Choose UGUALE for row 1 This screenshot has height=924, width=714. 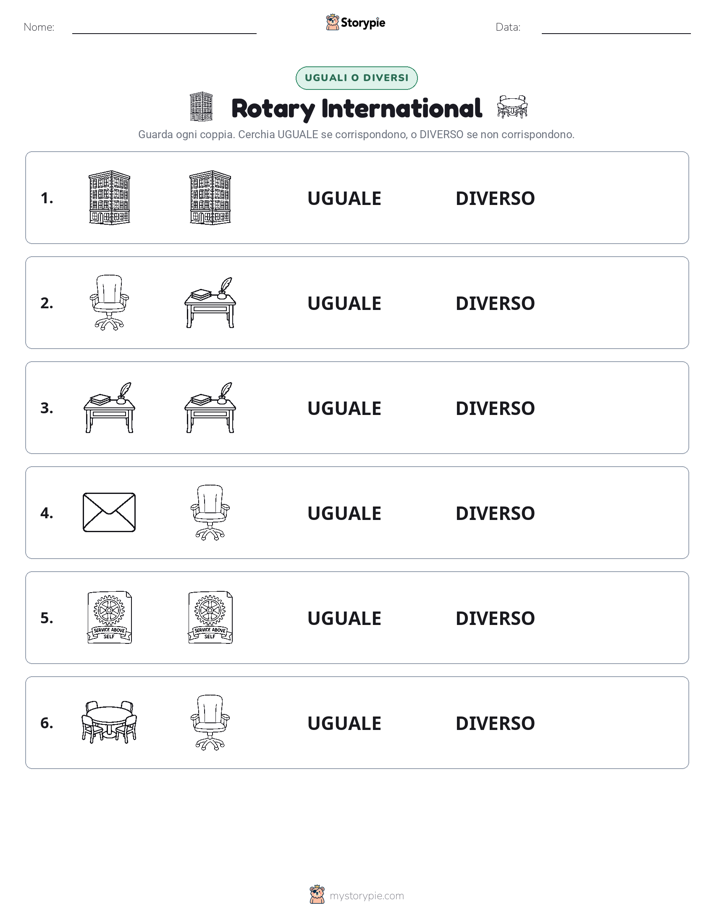345,198
